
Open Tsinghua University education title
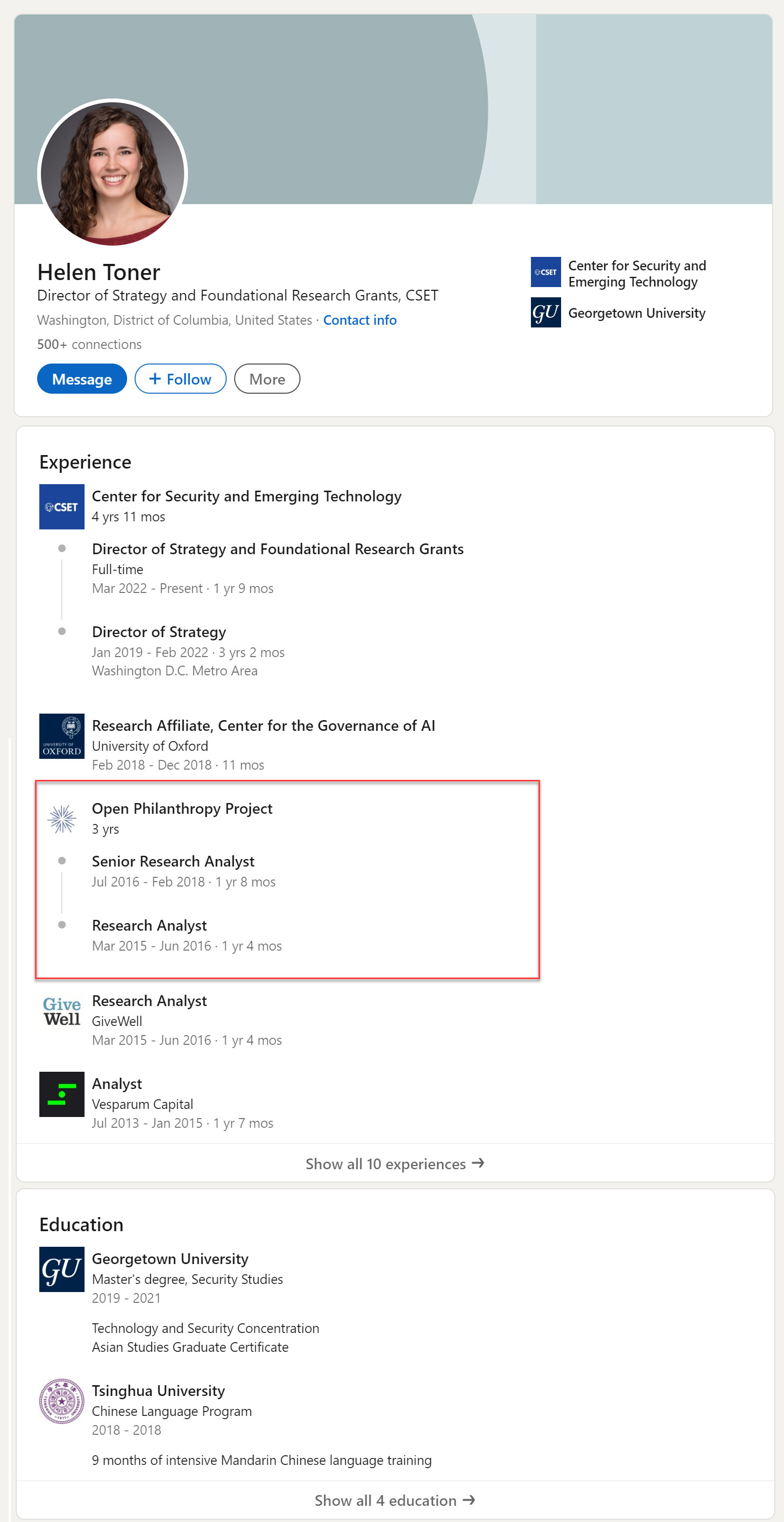(158, 1390)
